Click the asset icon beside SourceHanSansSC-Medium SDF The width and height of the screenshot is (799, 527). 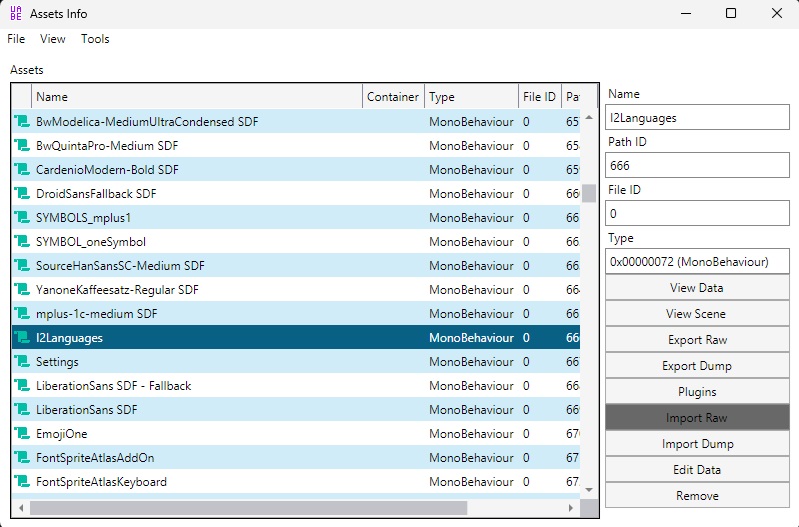22,265
